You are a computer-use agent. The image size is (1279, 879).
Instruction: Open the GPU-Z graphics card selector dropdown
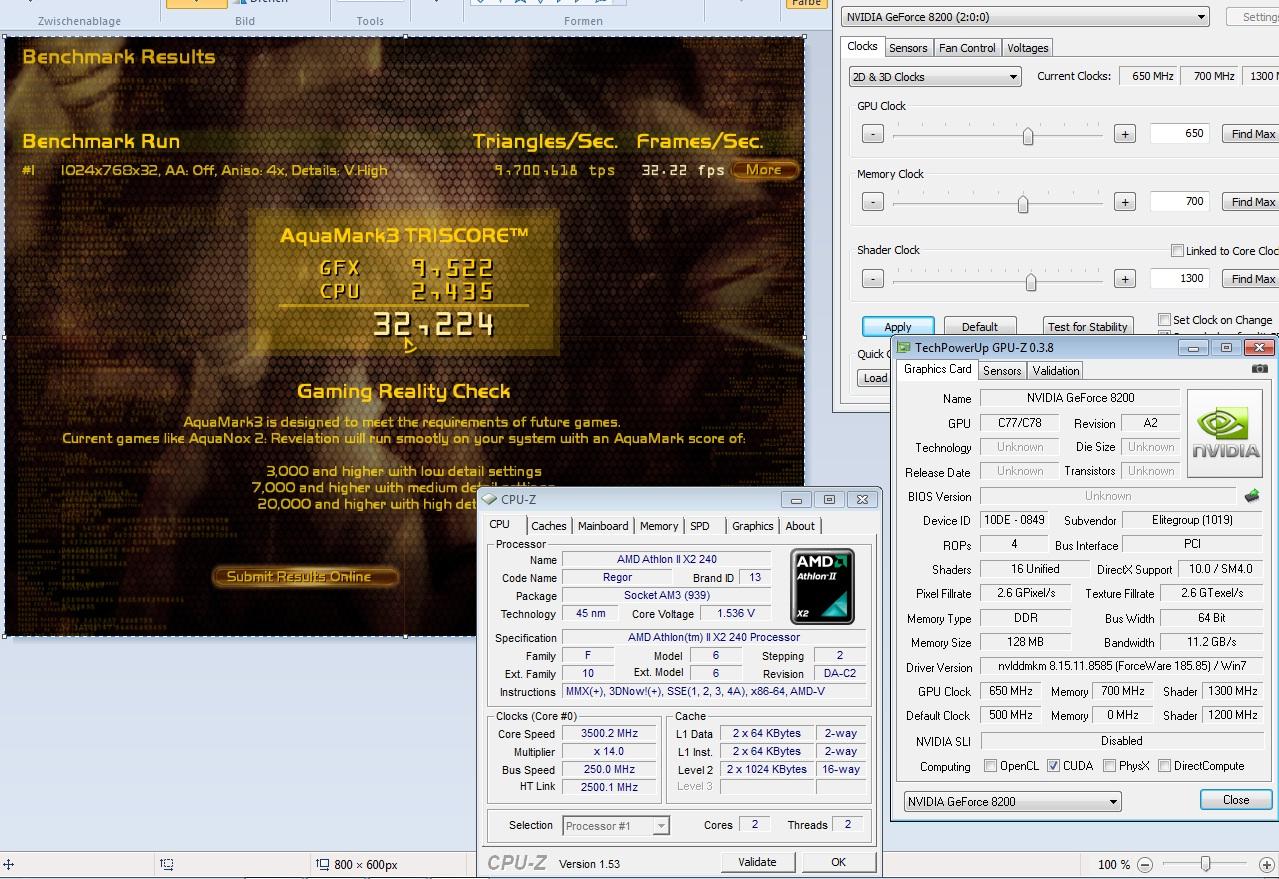click(x=1012, y=801)
